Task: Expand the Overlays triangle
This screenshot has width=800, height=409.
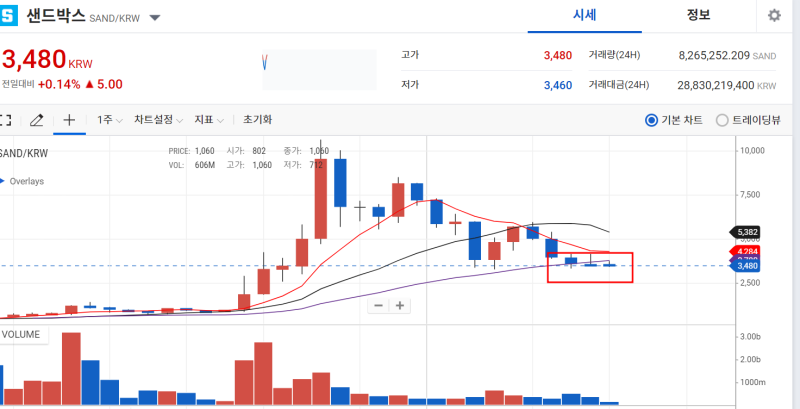Action: click(x=2, y=181)
